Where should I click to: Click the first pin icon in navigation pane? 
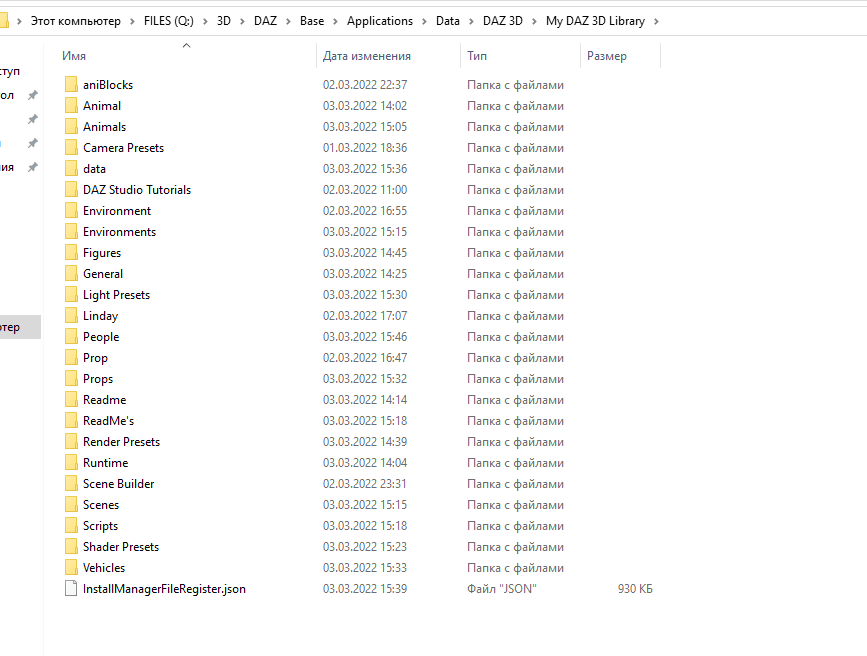33,95
